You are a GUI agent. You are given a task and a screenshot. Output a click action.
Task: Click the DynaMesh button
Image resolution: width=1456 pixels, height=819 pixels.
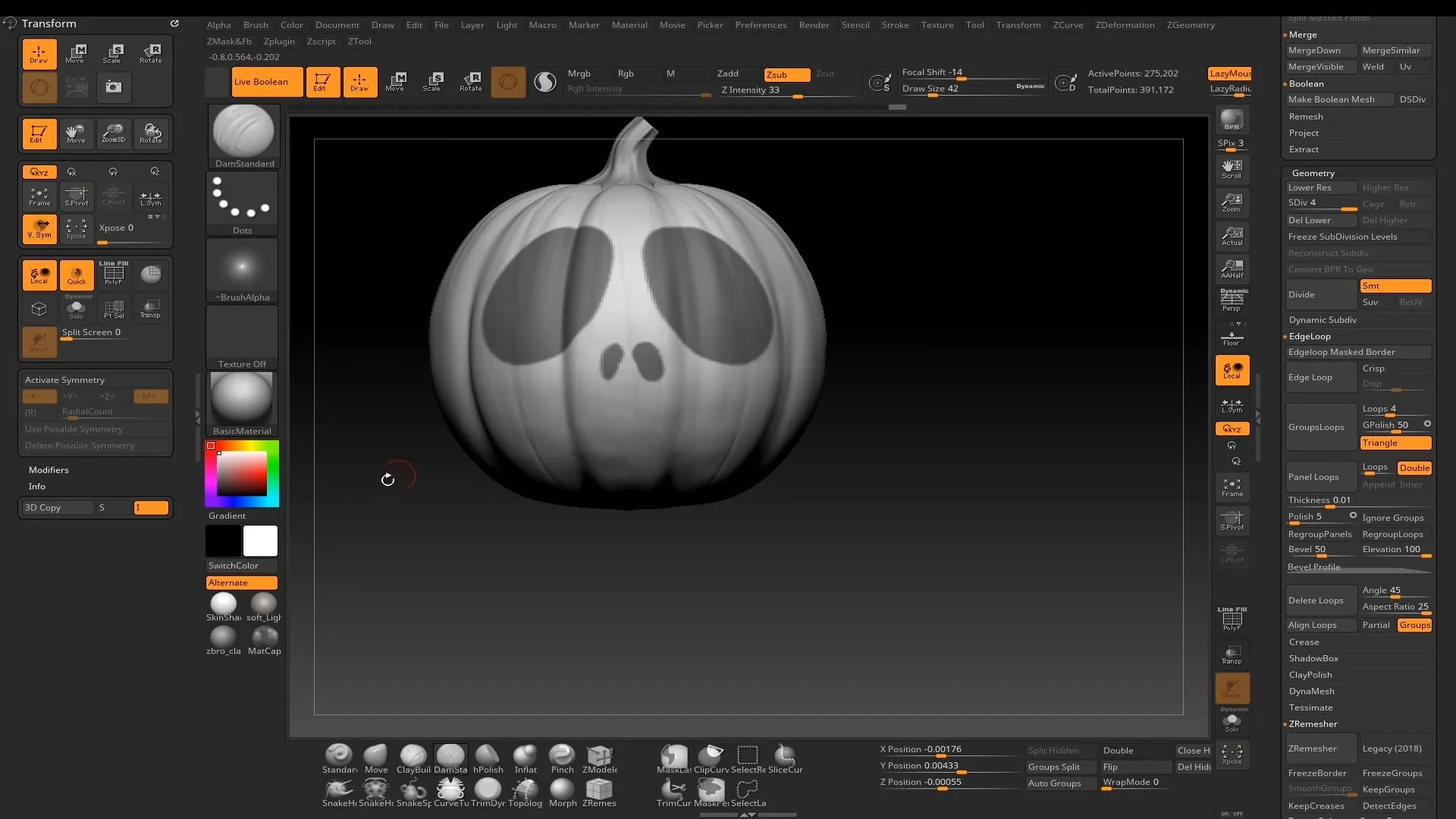coord(1312,691)
